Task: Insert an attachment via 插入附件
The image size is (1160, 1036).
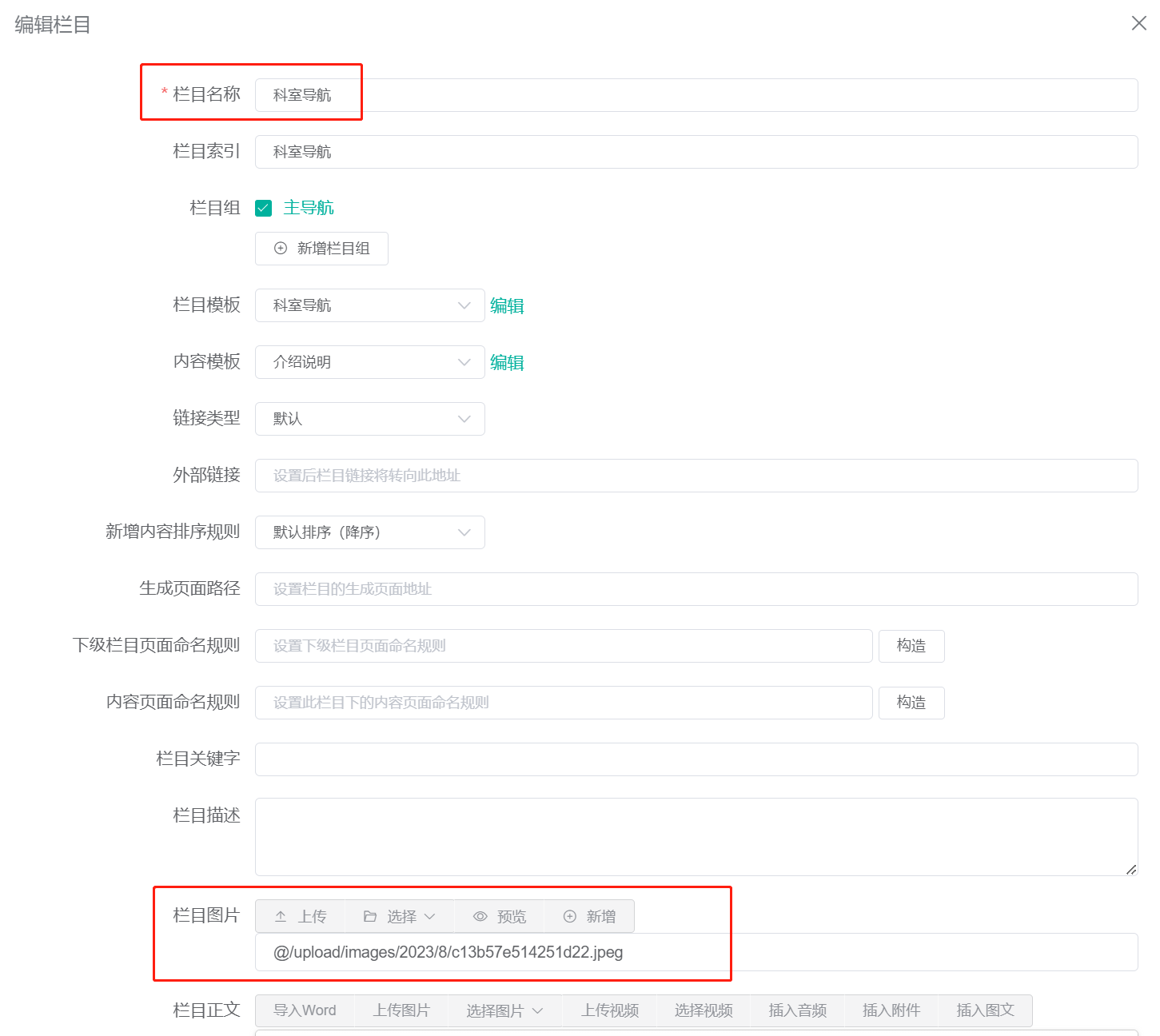Action: click(x=891, y=1010)
